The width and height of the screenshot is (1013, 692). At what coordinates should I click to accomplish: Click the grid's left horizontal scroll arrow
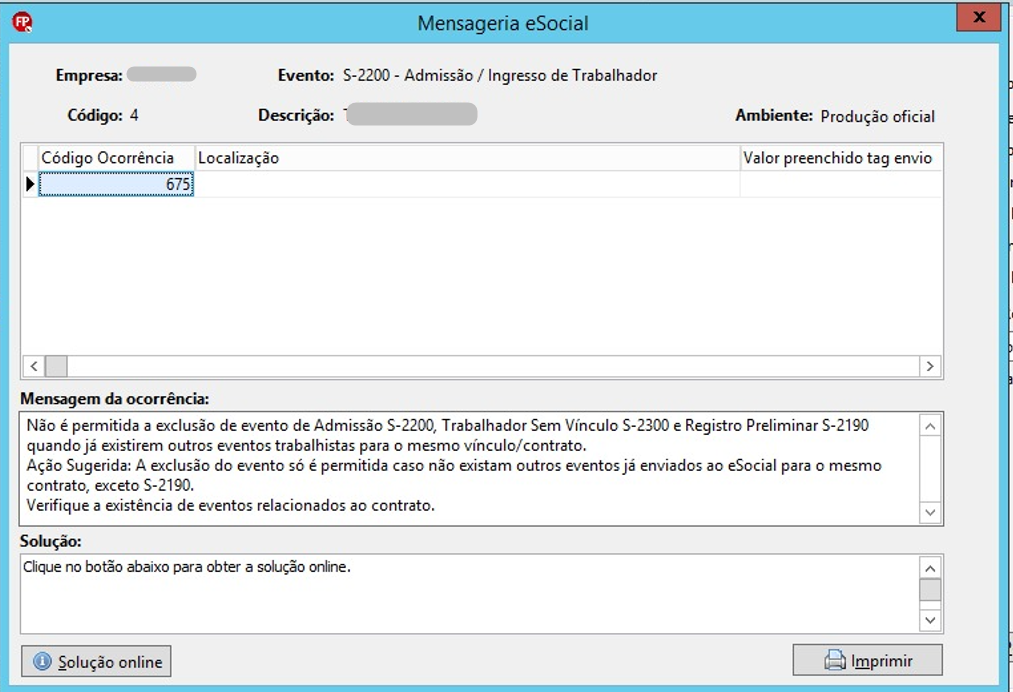[x=34, y=366]
